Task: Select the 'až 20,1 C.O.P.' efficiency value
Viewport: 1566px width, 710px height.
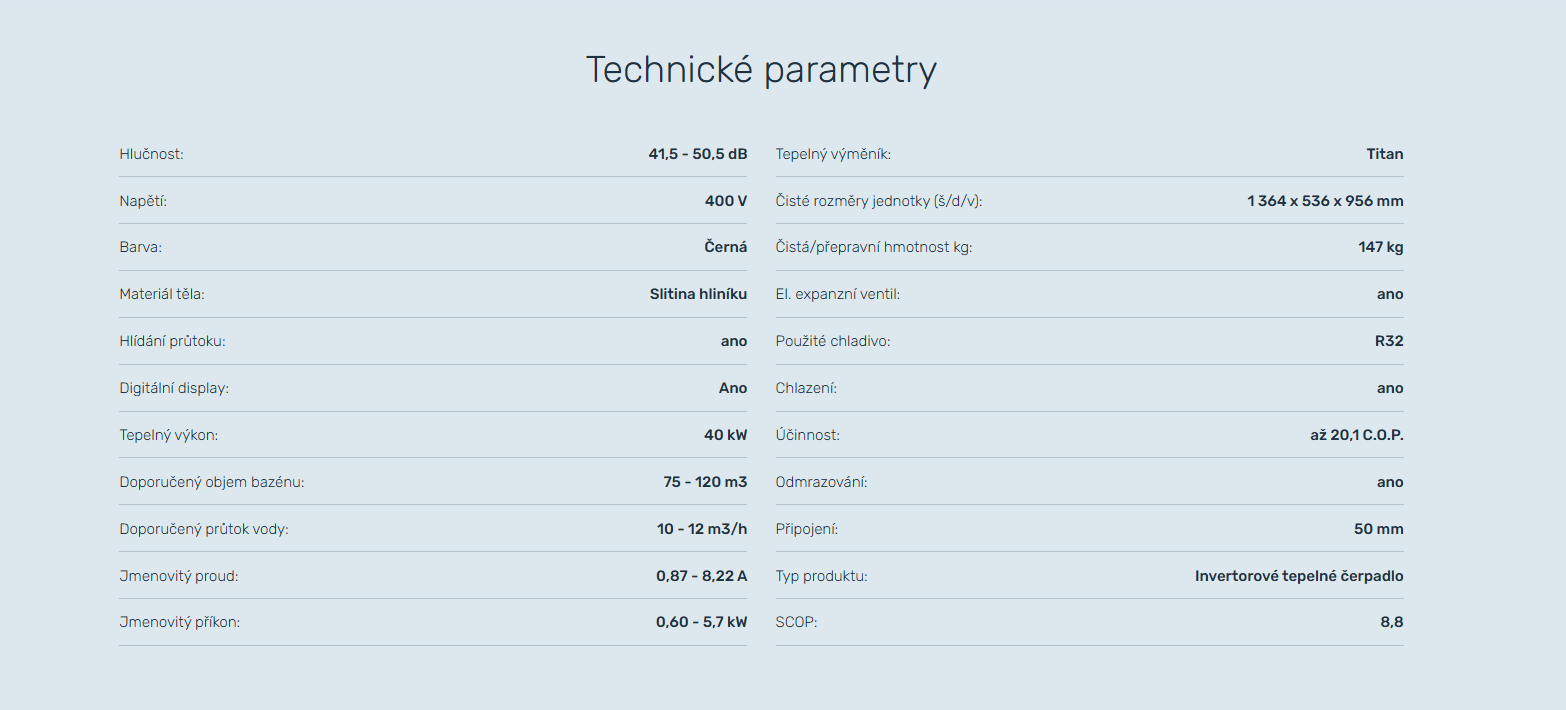Action: click(1349, 435)
